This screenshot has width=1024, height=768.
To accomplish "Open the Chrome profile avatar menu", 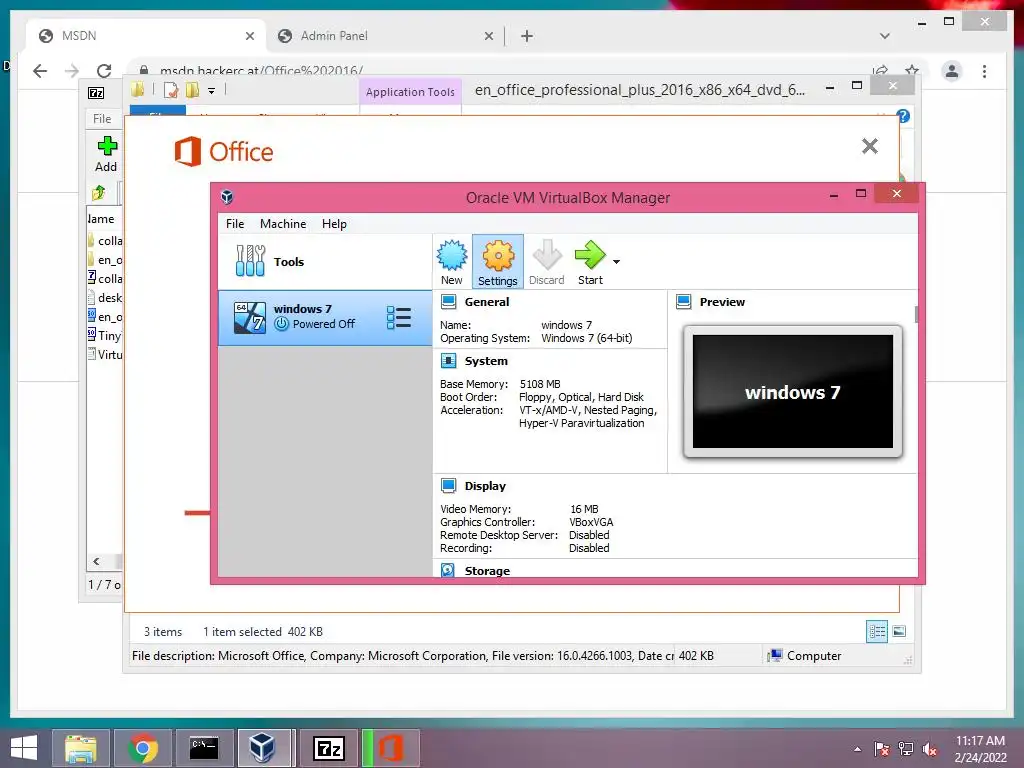I will tap(952, 71).
